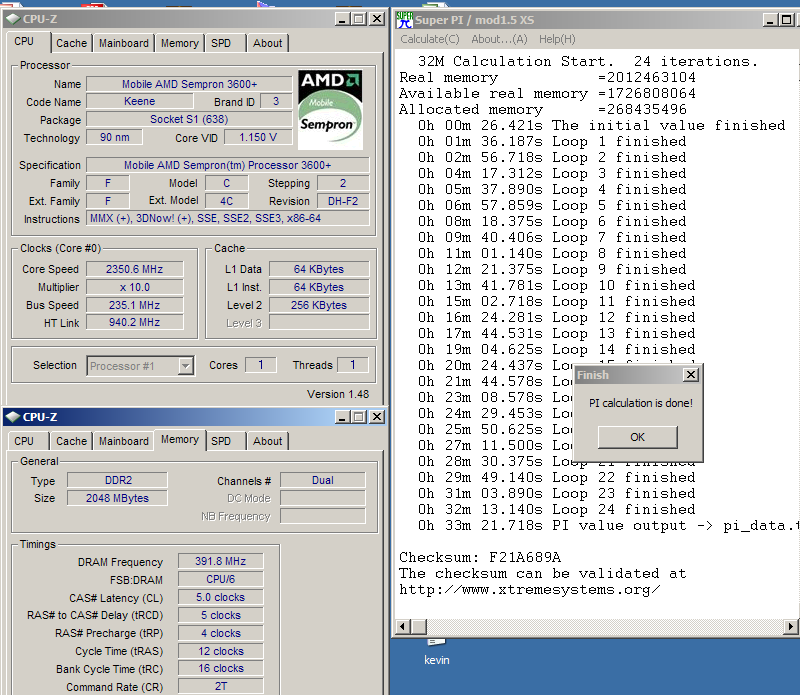Switch to Mainboard tab in bottom CPU-Z
800x695 pixels.
tap(123, 441)
